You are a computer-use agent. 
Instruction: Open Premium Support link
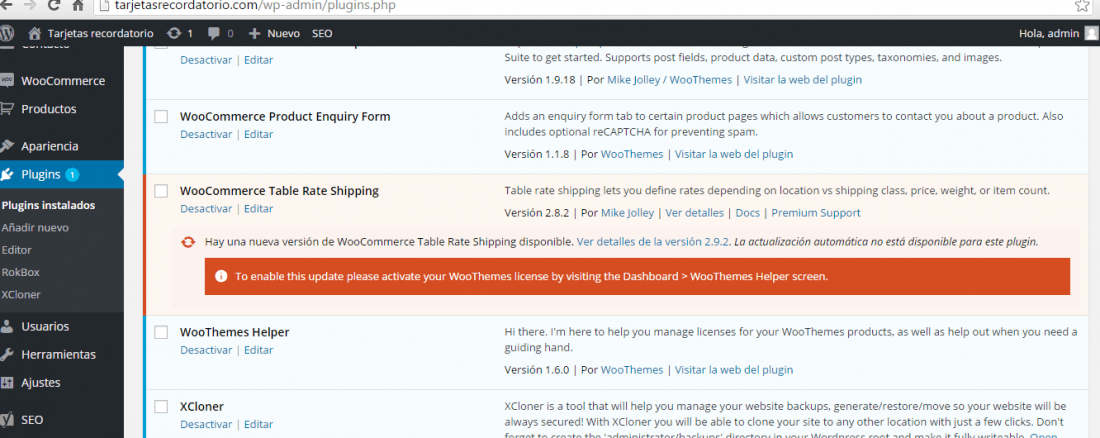(x=816, y=213)
